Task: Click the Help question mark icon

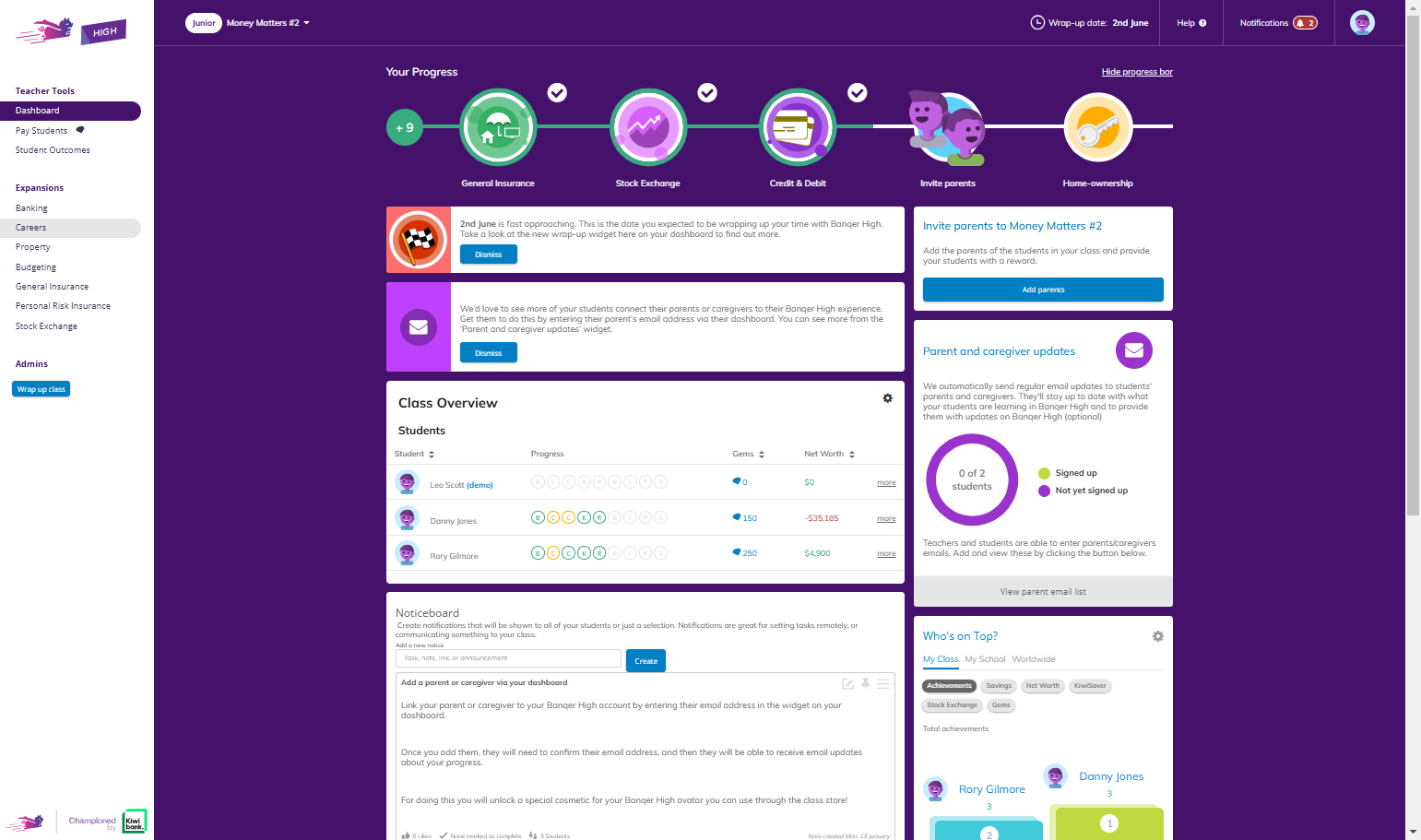Action: click(x=1202, y=23)
